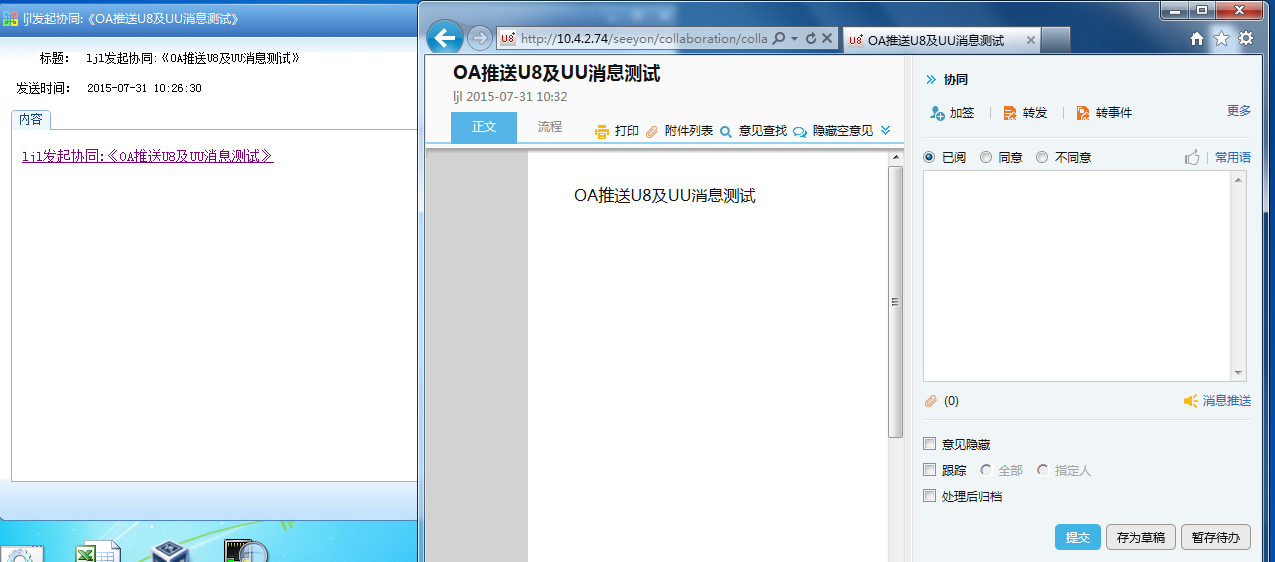Open the attachment list (附件列表) icon
The image size is (1275, 562).
pos(652,131)
